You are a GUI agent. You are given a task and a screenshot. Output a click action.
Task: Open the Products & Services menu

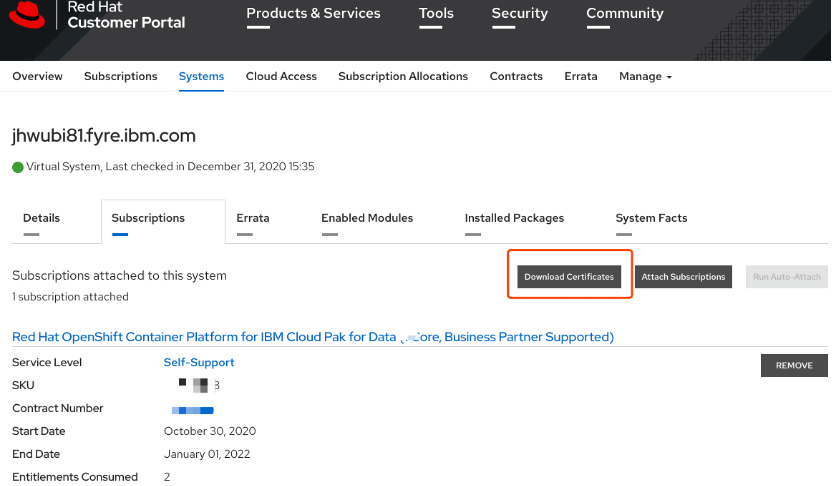(x=313, y=13)
